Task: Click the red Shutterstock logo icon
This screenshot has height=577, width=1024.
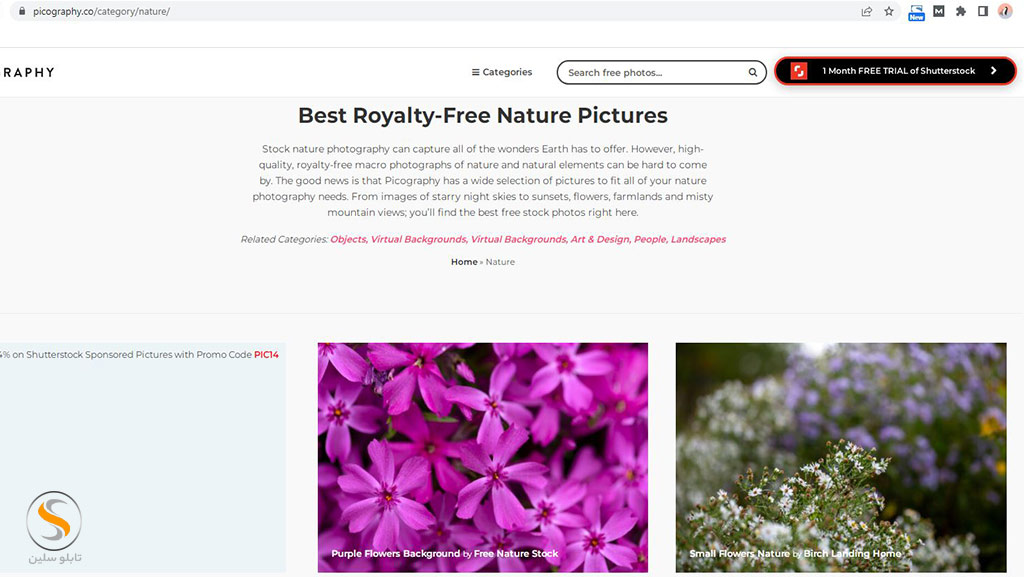Action: (x=799, y=71)
